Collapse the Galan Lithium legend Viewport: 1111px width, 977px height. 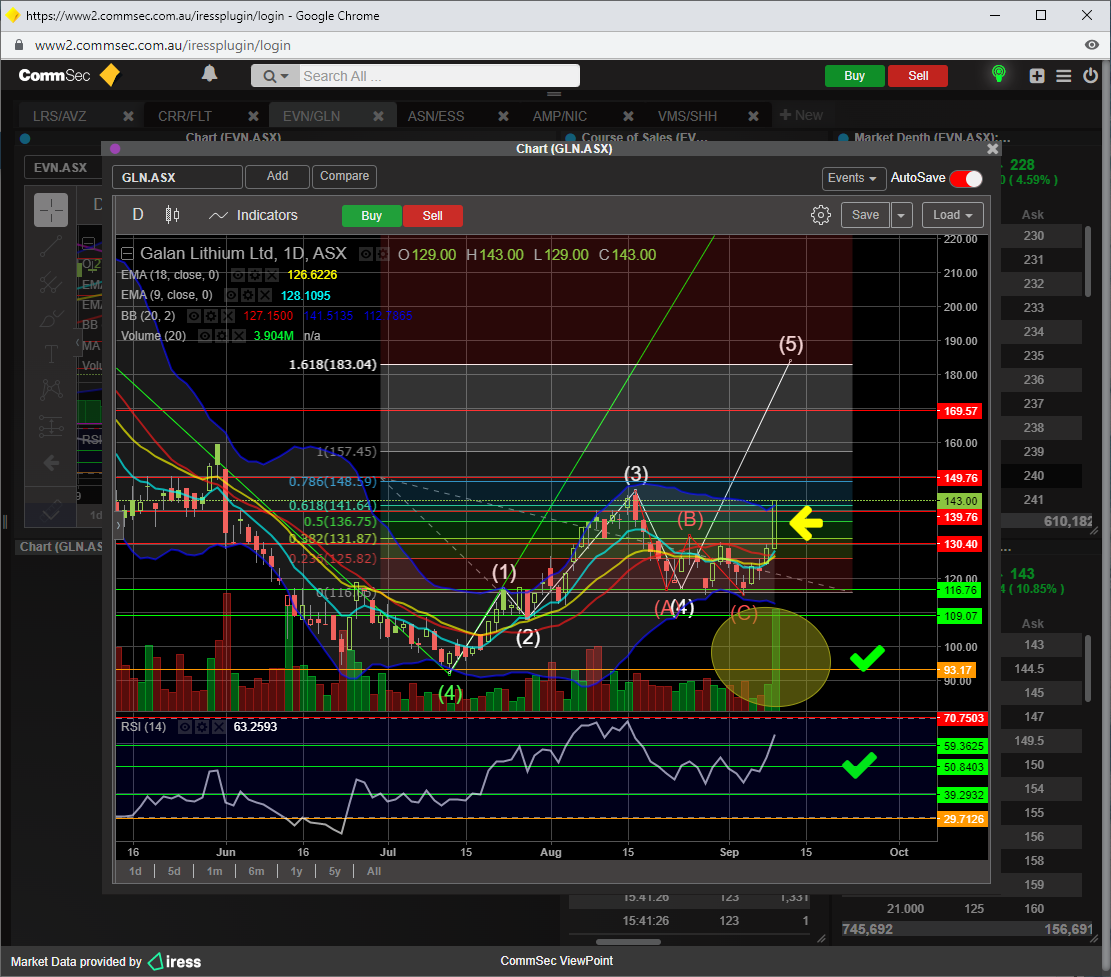127,254
